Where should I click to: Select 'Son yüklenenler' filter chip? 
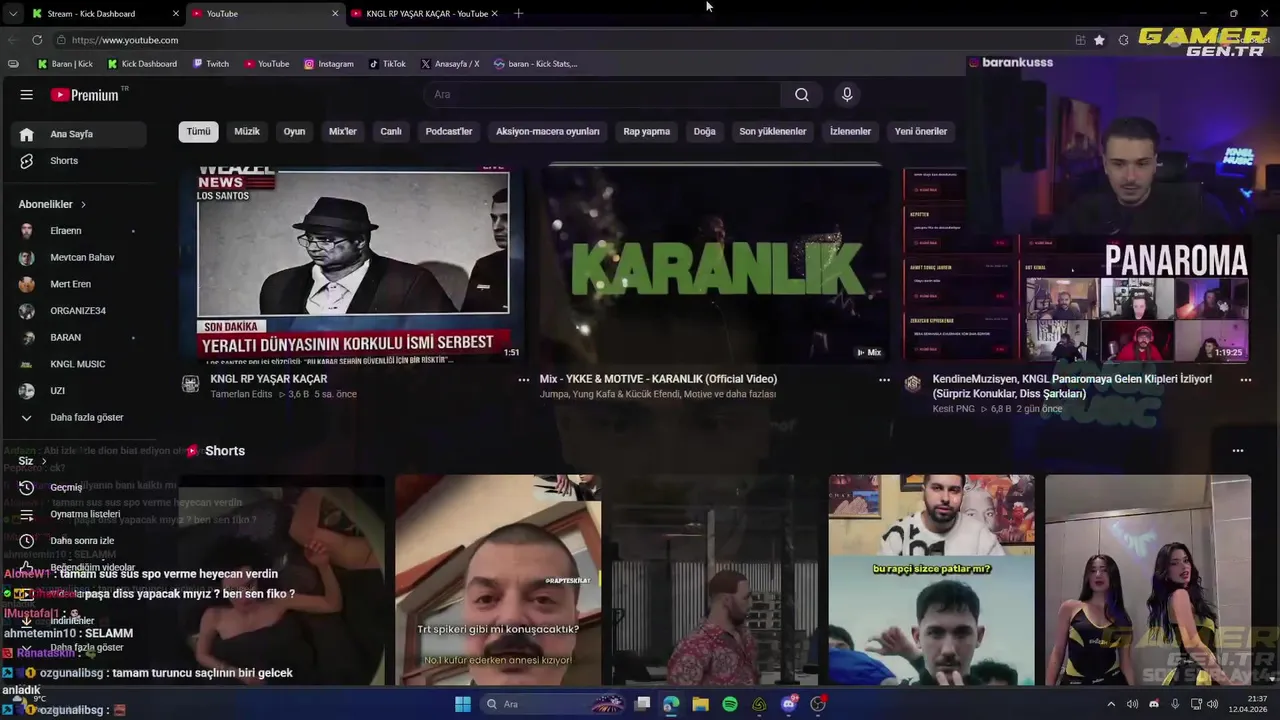773,131
